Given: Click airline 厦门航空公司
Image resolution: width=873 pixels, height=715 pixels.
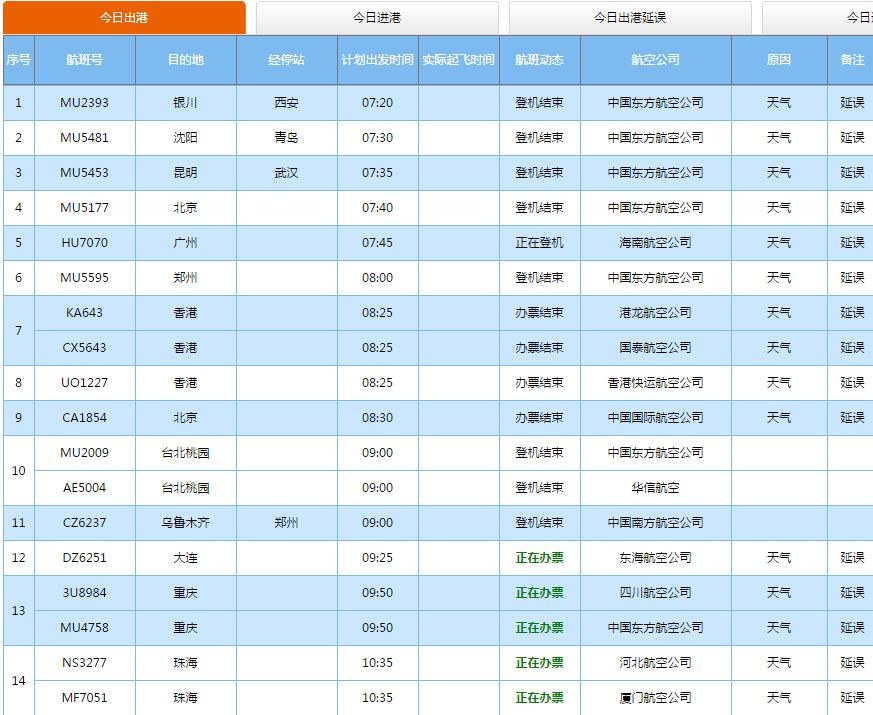Looking at the screenshot, I should (x=655, y=698).
